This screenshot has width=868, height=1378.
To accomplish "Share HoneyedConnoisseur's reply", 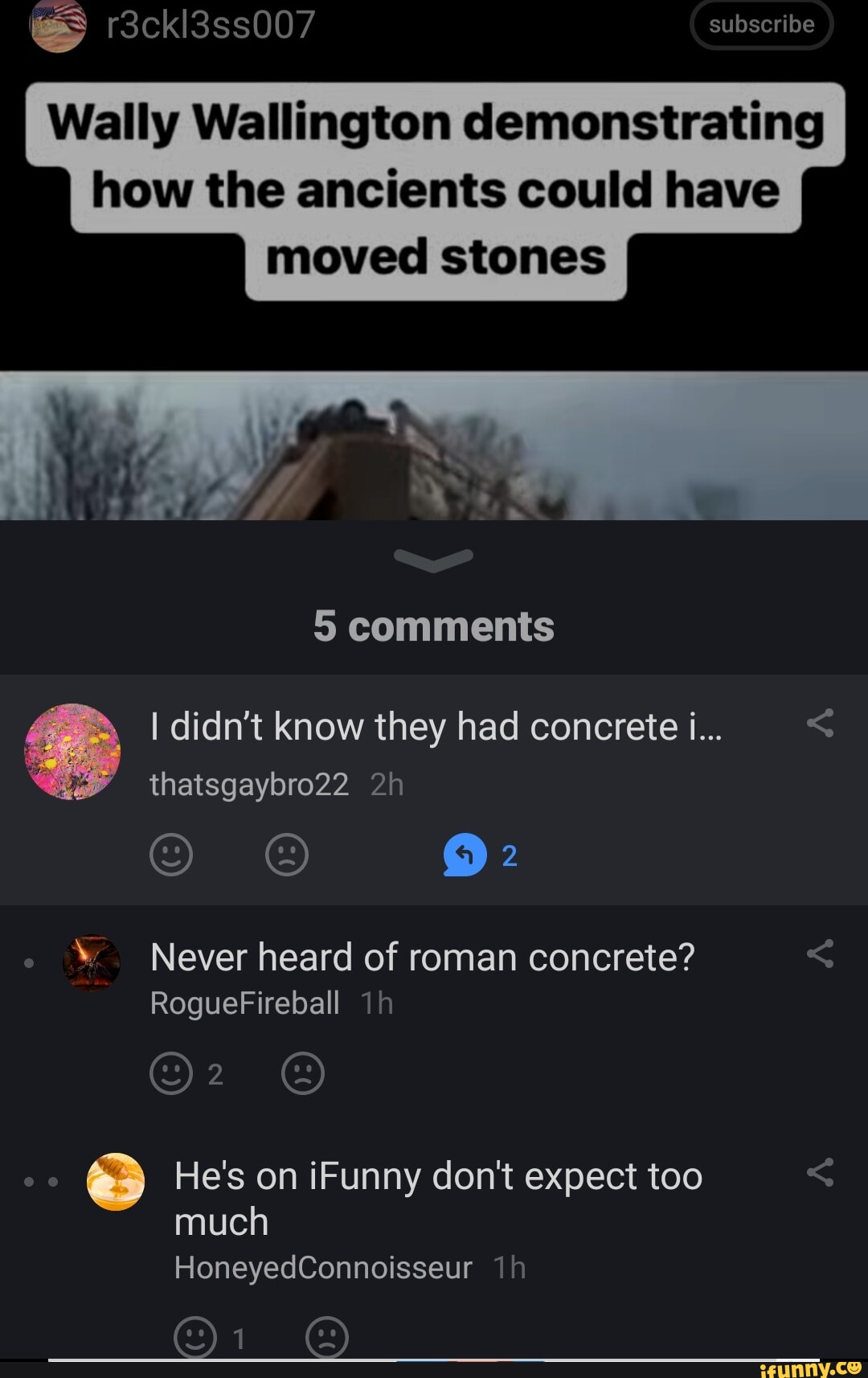I will pos(821,1172).
